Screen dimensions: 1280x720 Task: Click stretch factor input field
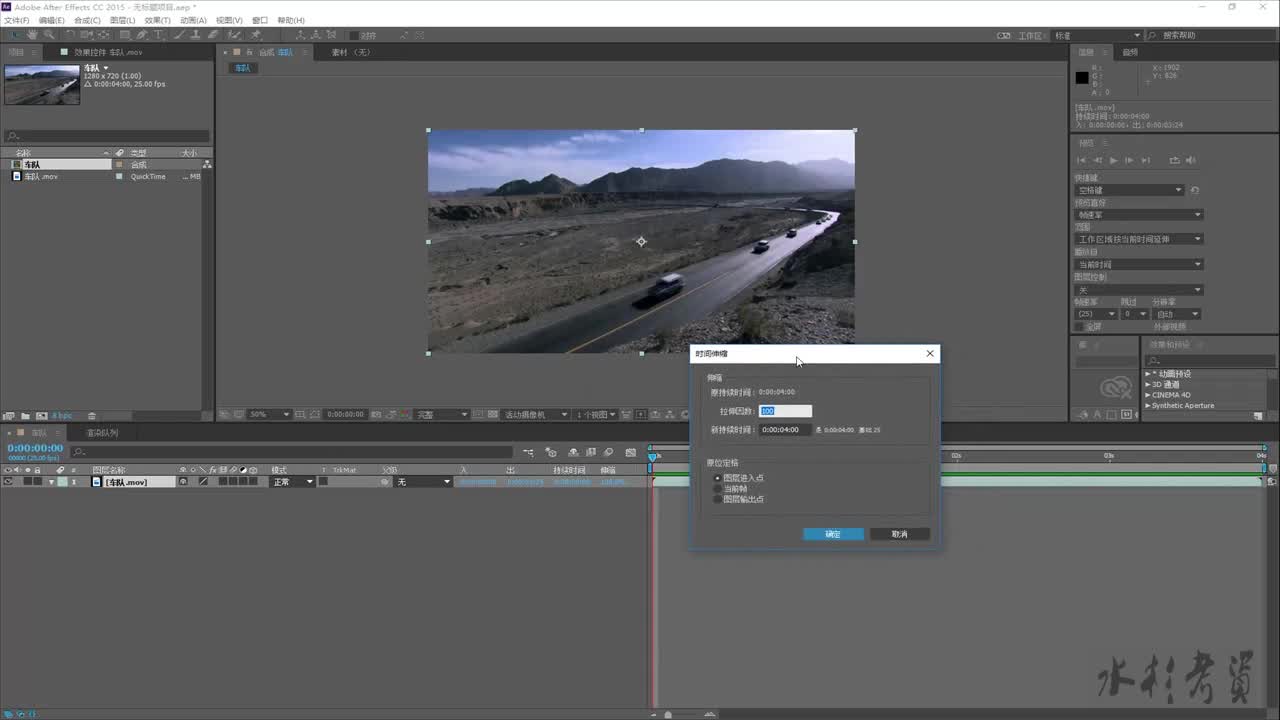pos(785,411)
